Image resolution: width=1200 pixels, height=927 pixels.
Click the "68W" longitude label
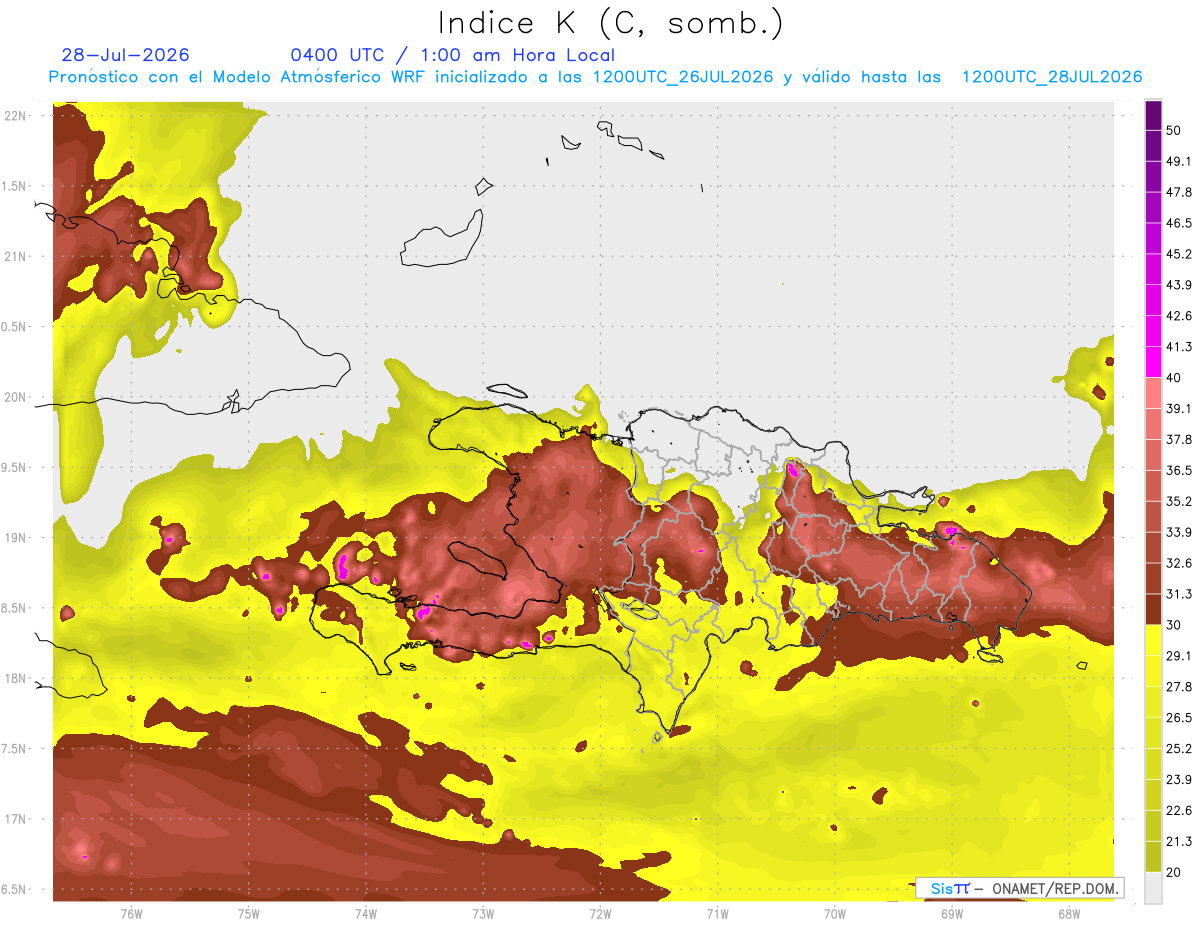click(1069, 914)
